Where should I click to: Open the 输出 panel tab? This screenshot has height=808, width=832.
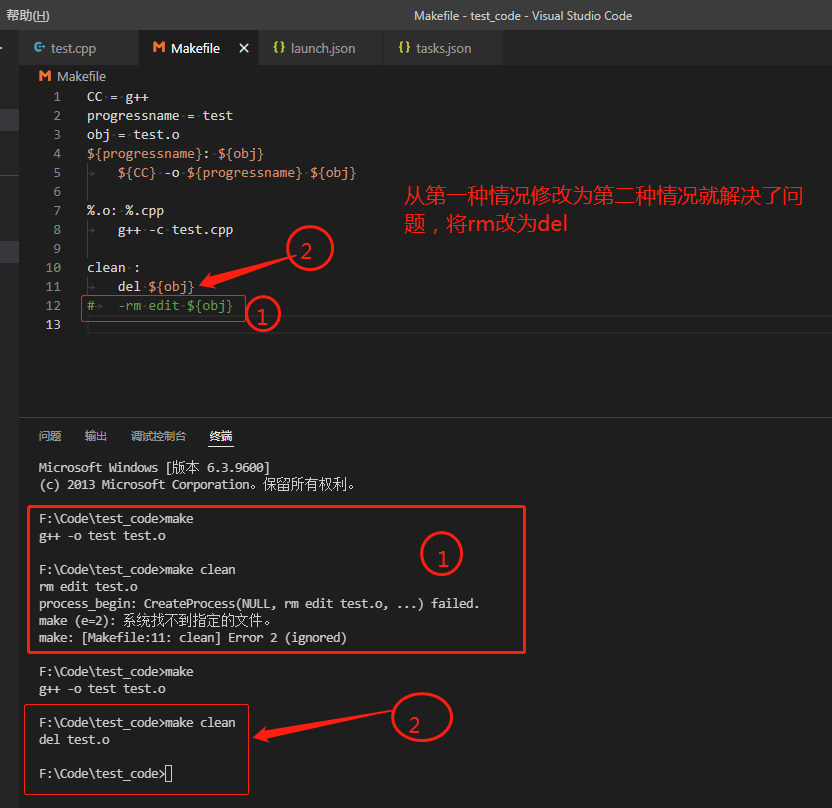click(95, 436)
